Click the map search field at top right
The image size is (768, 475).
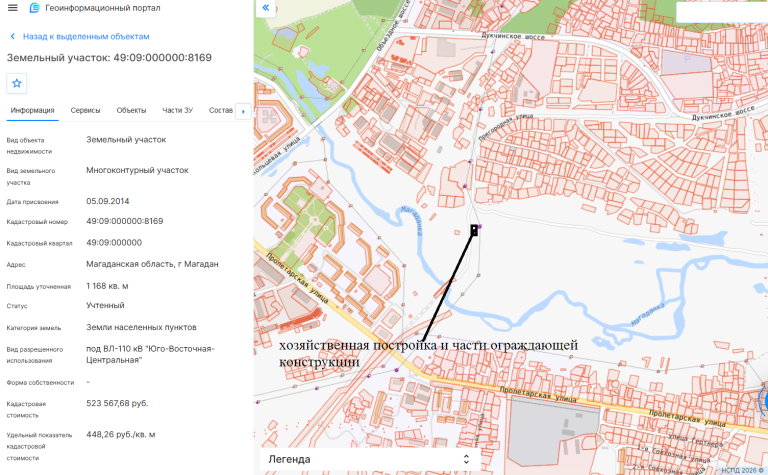721,12
